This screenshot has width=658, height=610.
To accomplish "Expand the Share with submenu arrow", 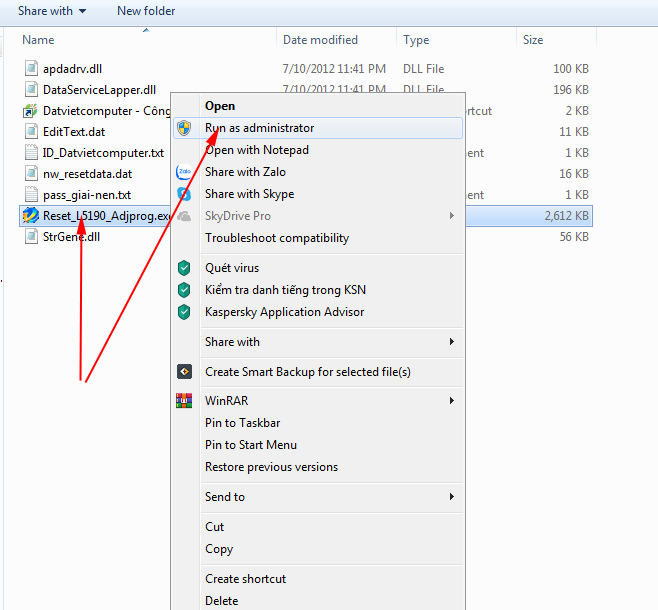I will coord(452,341).
